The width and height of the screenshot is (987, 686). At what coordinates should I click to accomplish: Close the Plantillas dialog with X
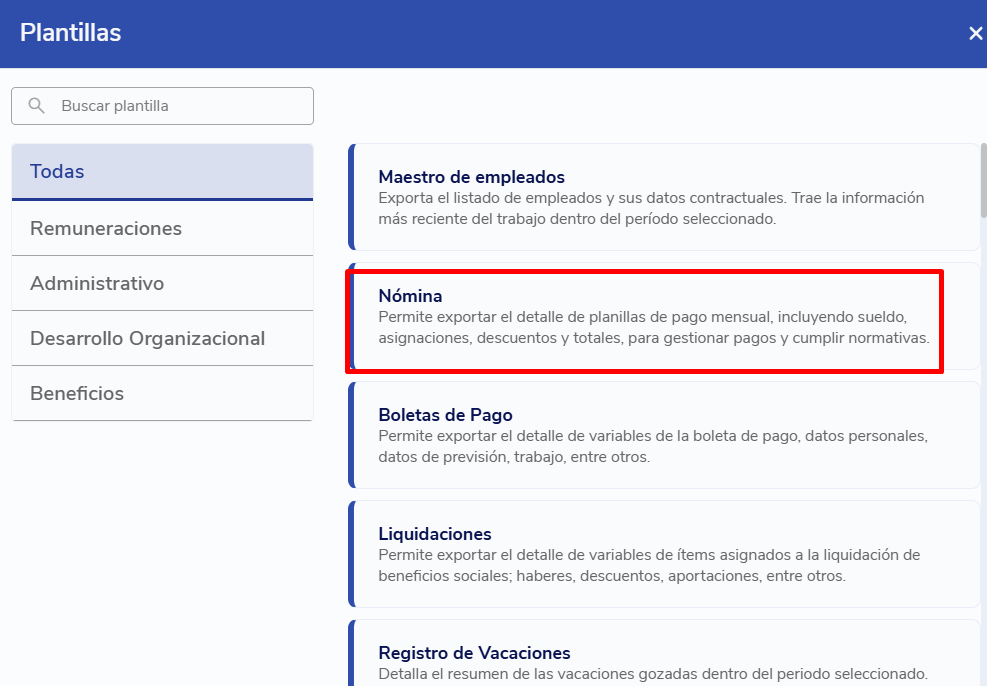[x=975, y=33]
